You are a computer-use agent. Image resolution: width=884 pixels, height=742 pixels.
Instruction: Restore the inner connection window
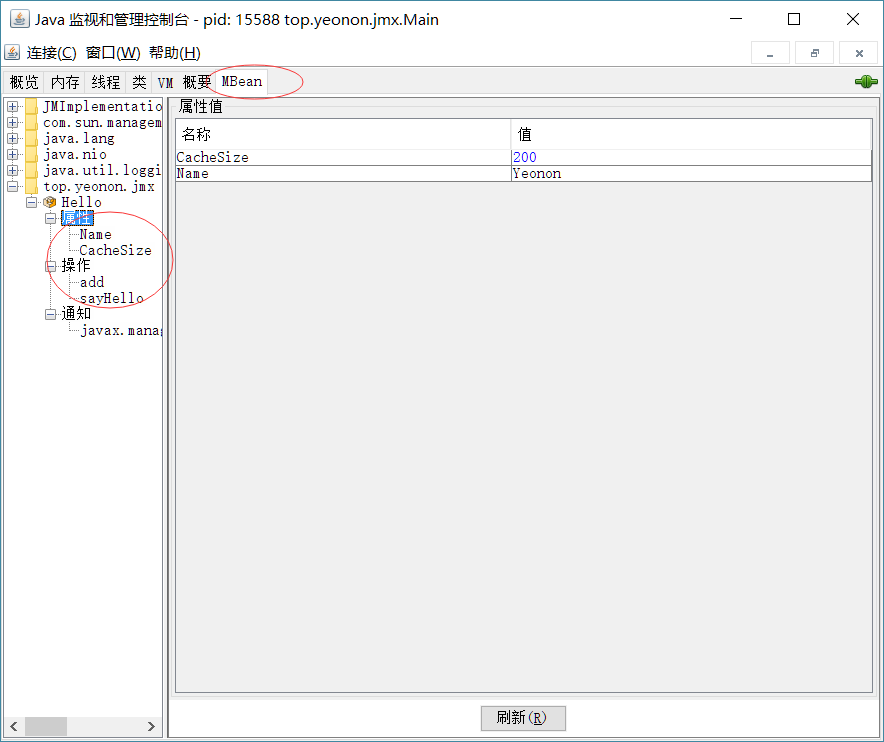coord(814,53)
